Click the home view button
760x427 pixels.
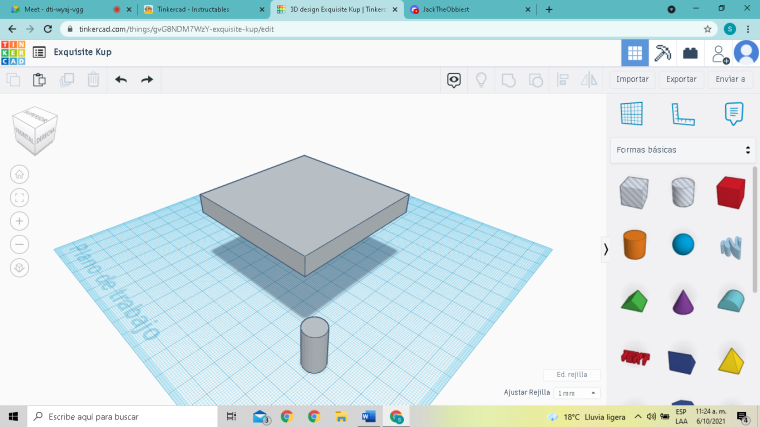click(x=19, y=174)
